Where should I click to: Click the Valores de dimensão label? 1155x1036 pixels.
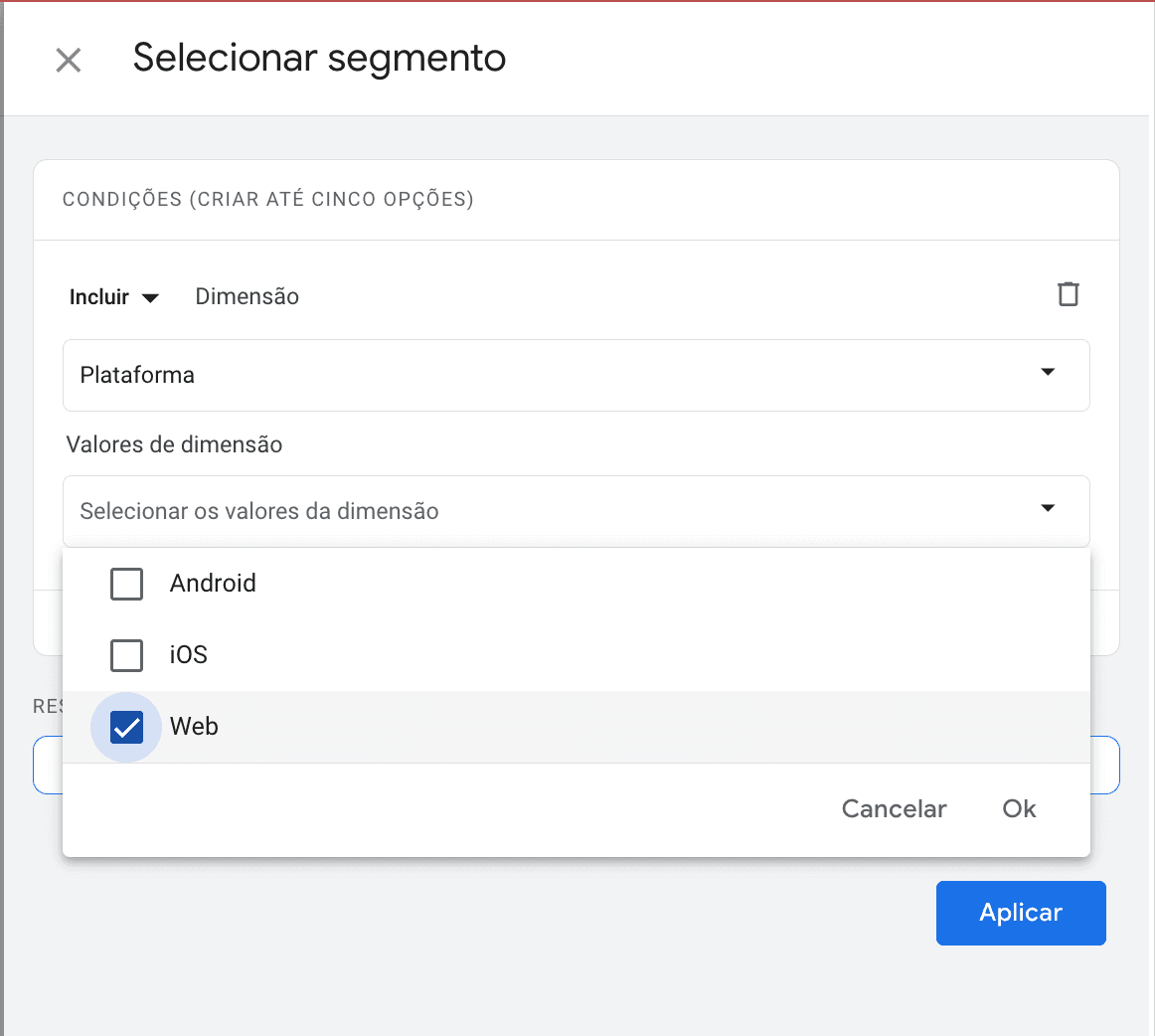(174, 444)
